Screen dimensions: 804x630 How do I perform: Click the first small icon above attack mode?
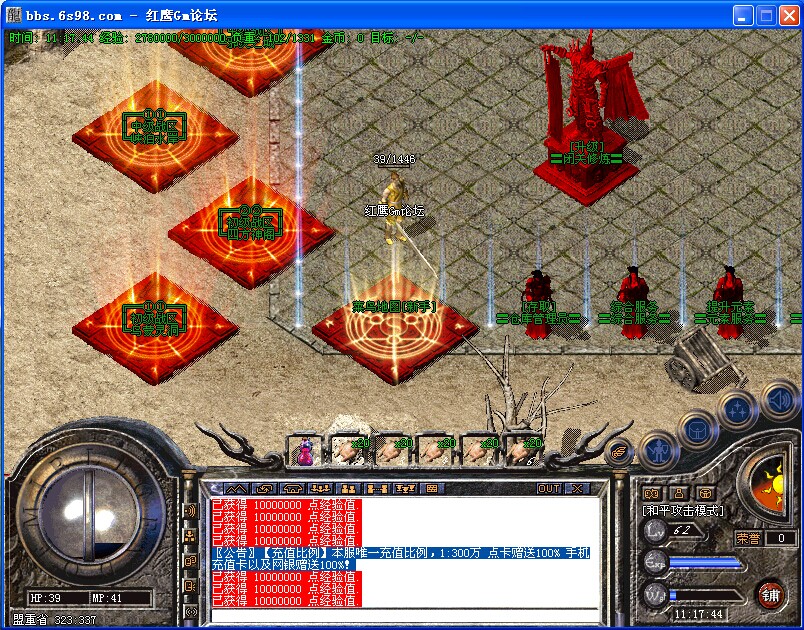pyautogui.click(x=652, y=493)
